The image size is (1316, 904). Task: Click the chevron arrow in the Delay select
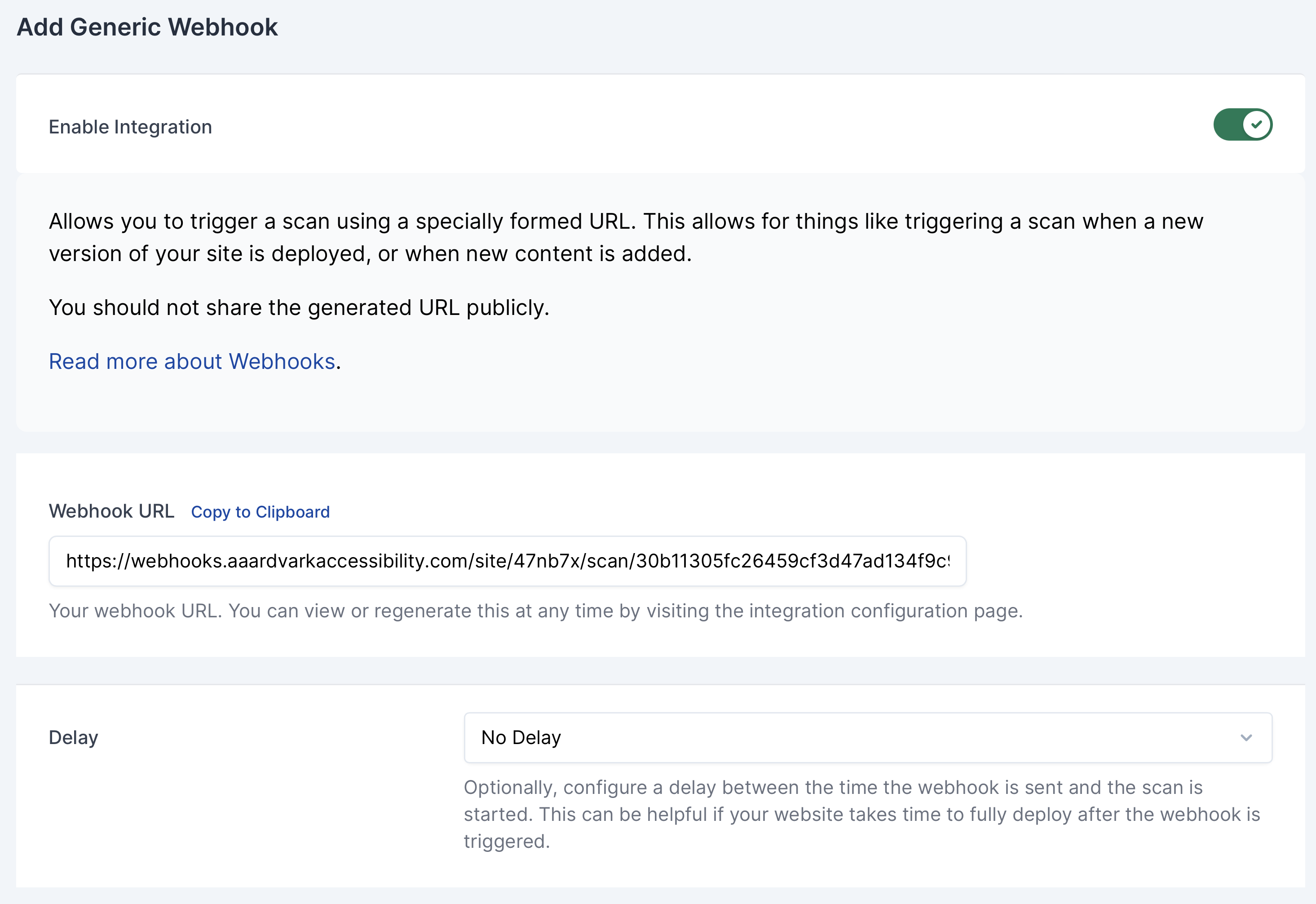coord(1246,737)
